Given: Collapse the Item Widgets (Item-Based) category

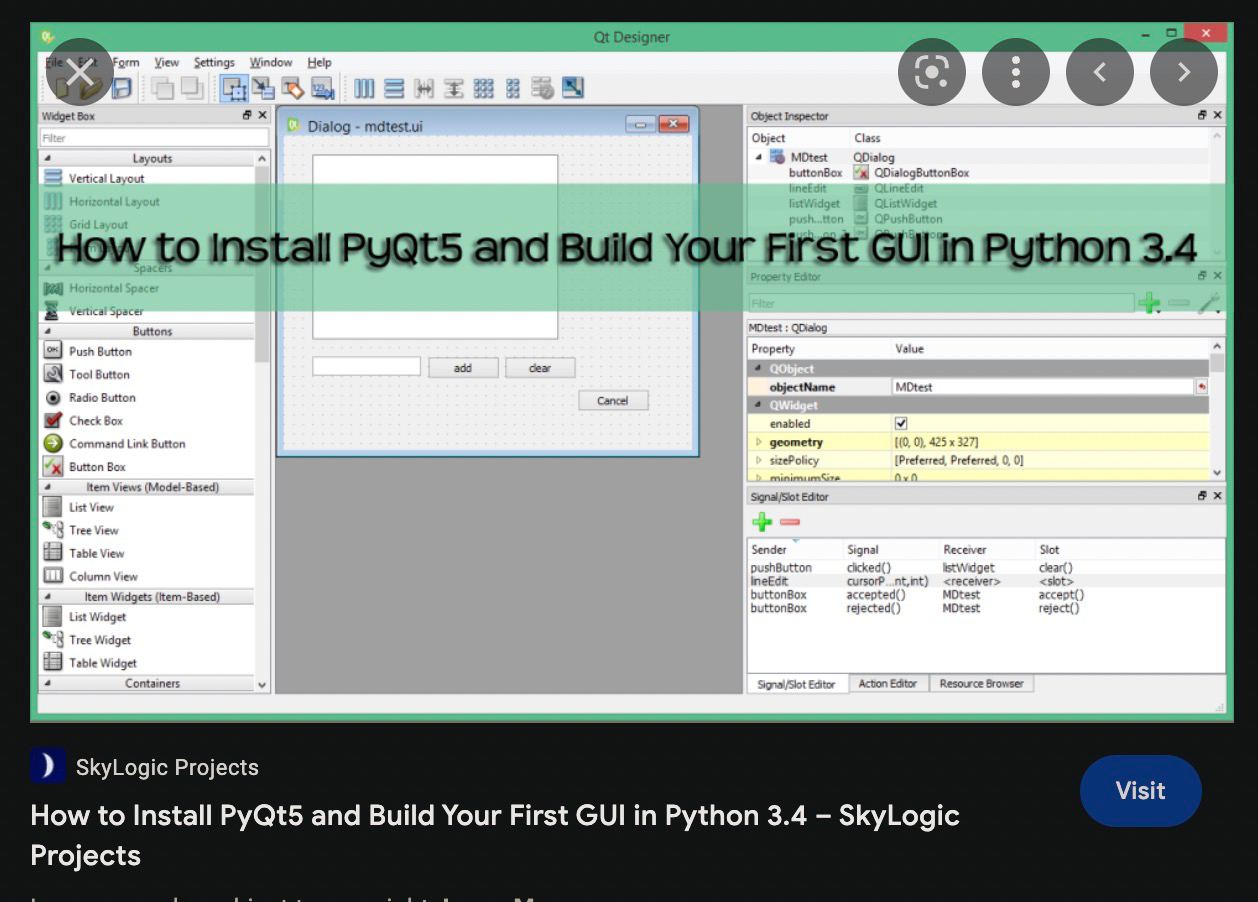Looking at the screenshot, I should [x=48, y=597].
